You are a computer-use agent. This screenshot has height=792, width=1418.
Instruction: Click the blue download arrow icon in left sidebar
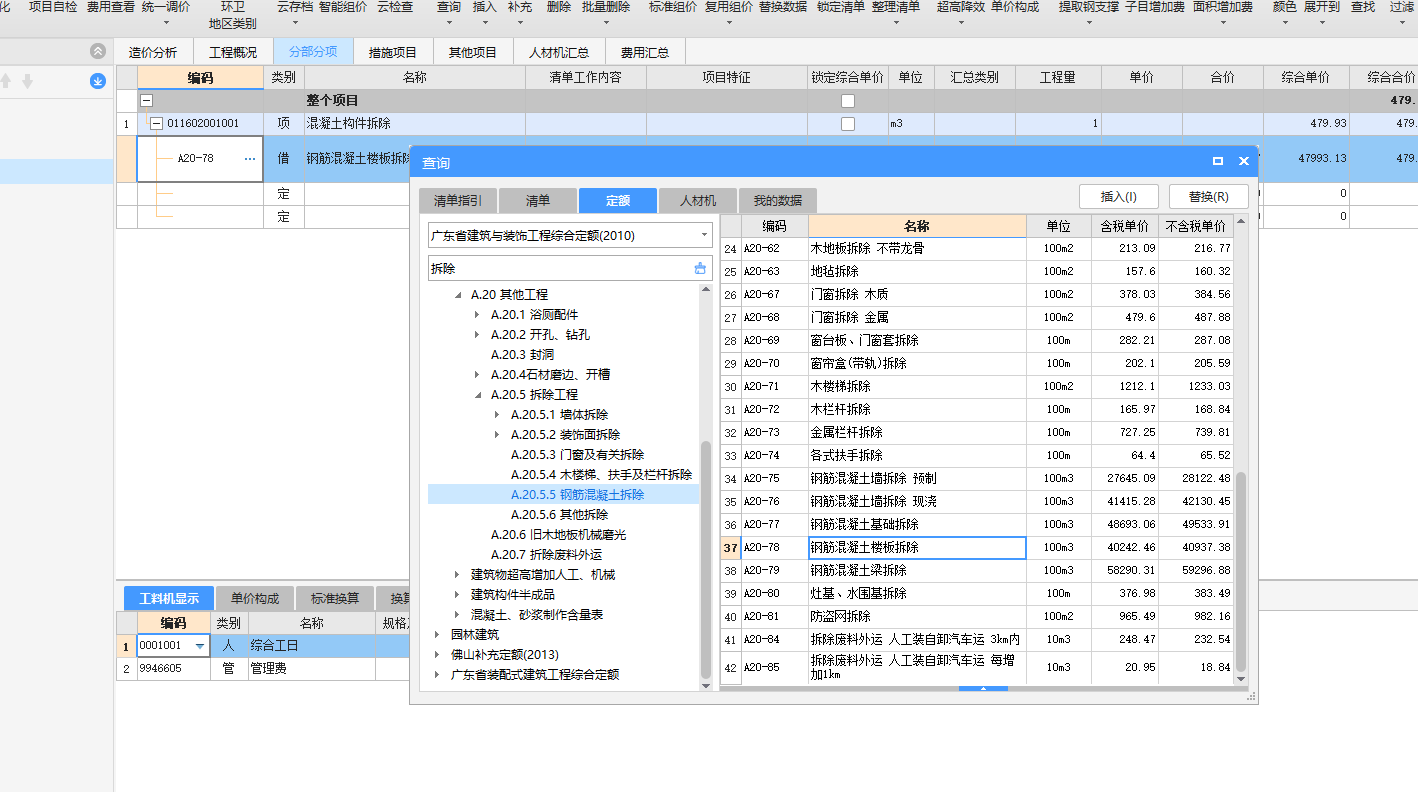(x=98, y=81)
